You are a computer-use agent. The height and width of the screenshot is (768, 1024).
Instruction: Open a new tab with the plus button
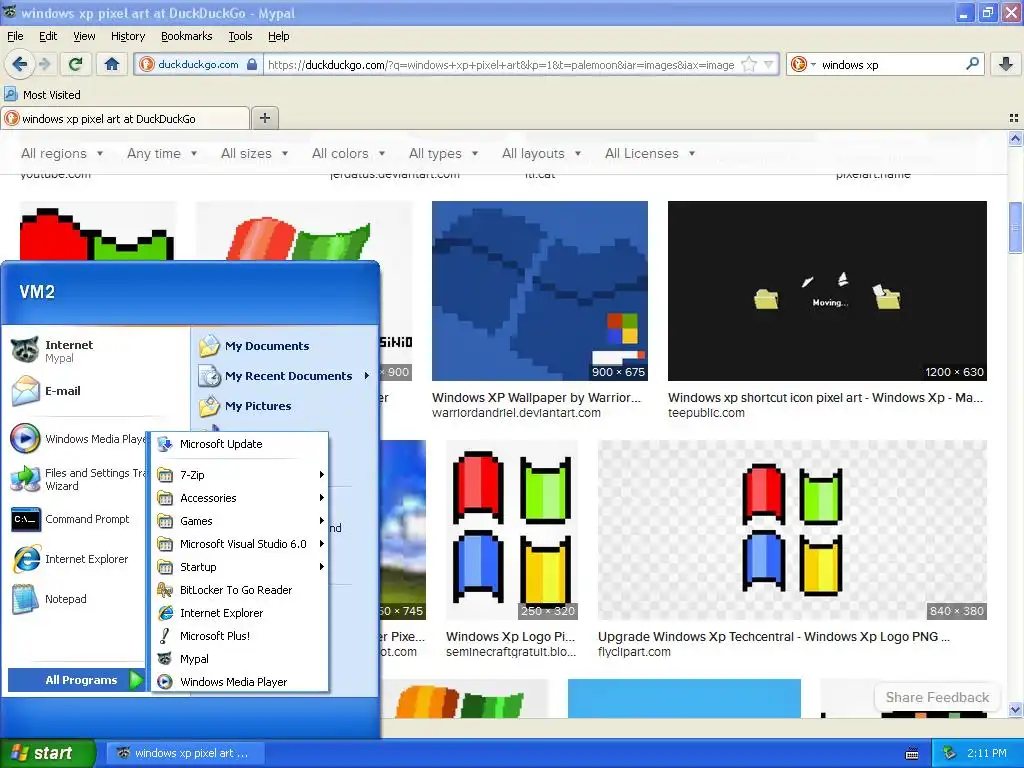pos(264,118)
